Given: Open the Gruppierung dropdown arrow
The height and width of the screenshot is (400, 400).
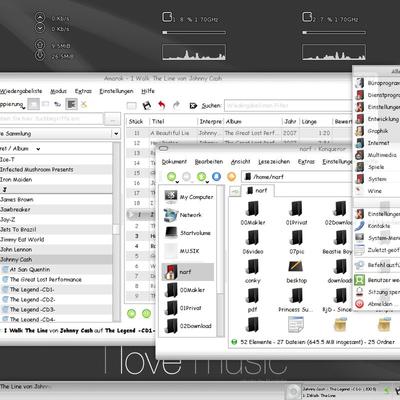Looking at the screenshot, I should tap(23, 108).
